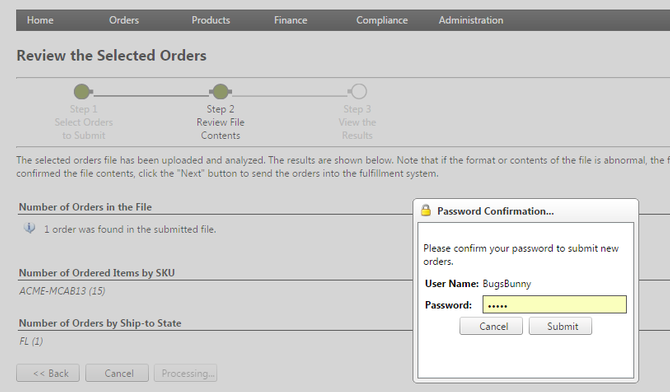The width and height of the screenshot is (670, 392).
Task: Focus the Password input field
Action: coord(555,305)
